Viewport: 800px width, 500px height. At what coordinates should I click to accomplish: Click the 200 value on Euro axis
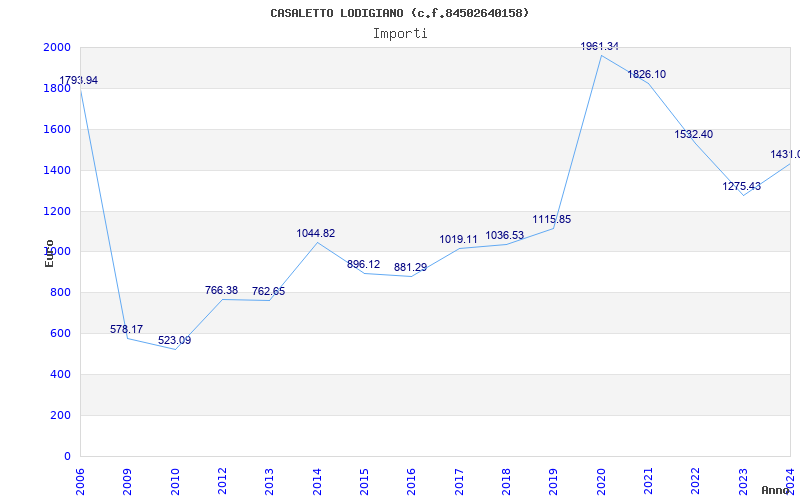(60, 415)
